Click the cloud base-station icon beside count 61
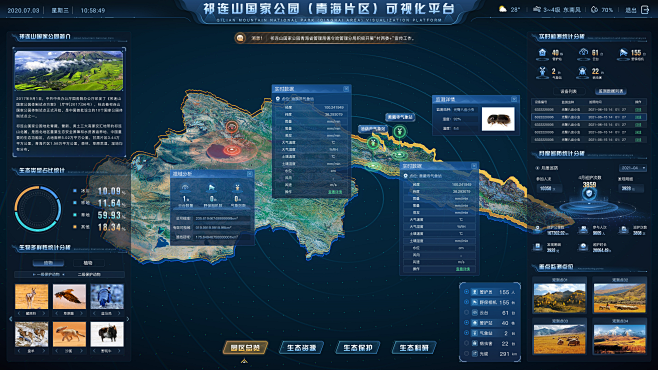Viewport: 658px width, 370px height. tap(583, 53)
